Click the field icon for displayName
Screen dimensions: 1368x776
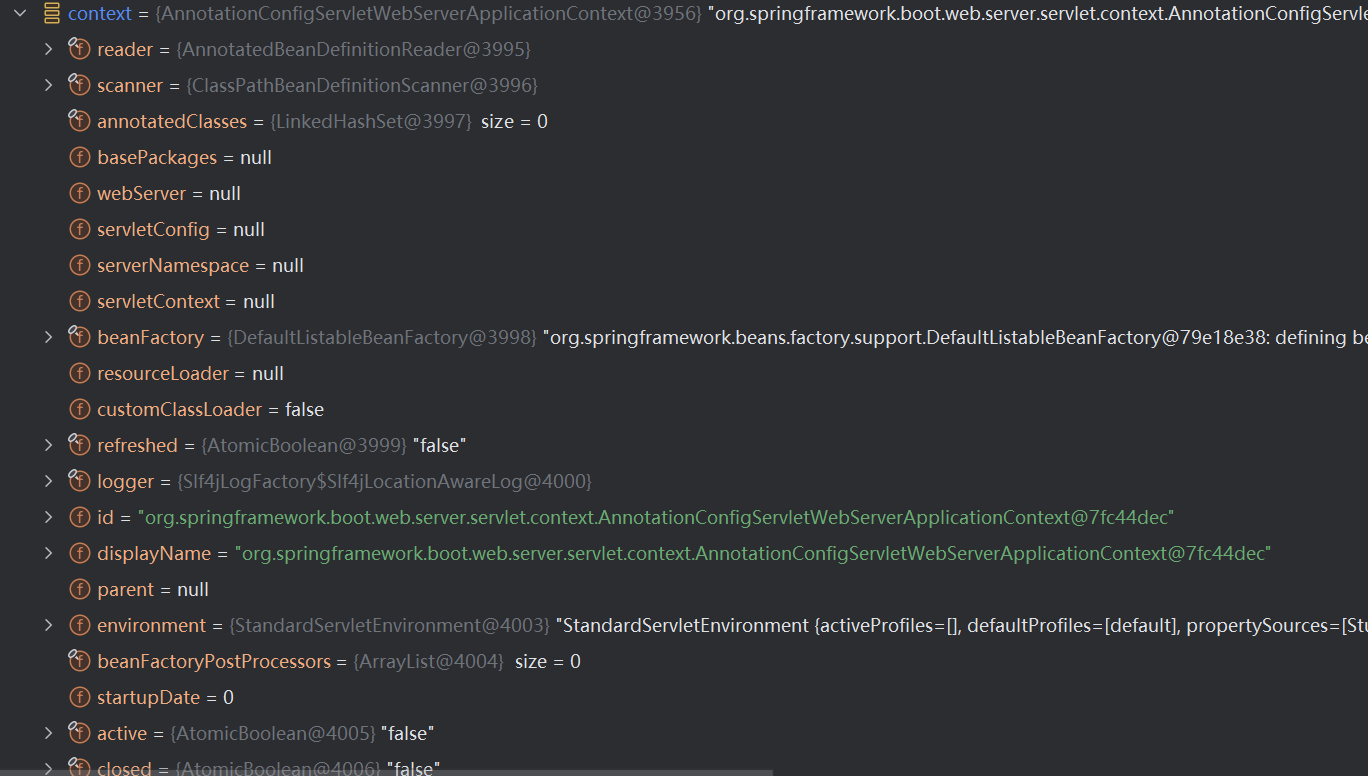click(x=79, y=553)
